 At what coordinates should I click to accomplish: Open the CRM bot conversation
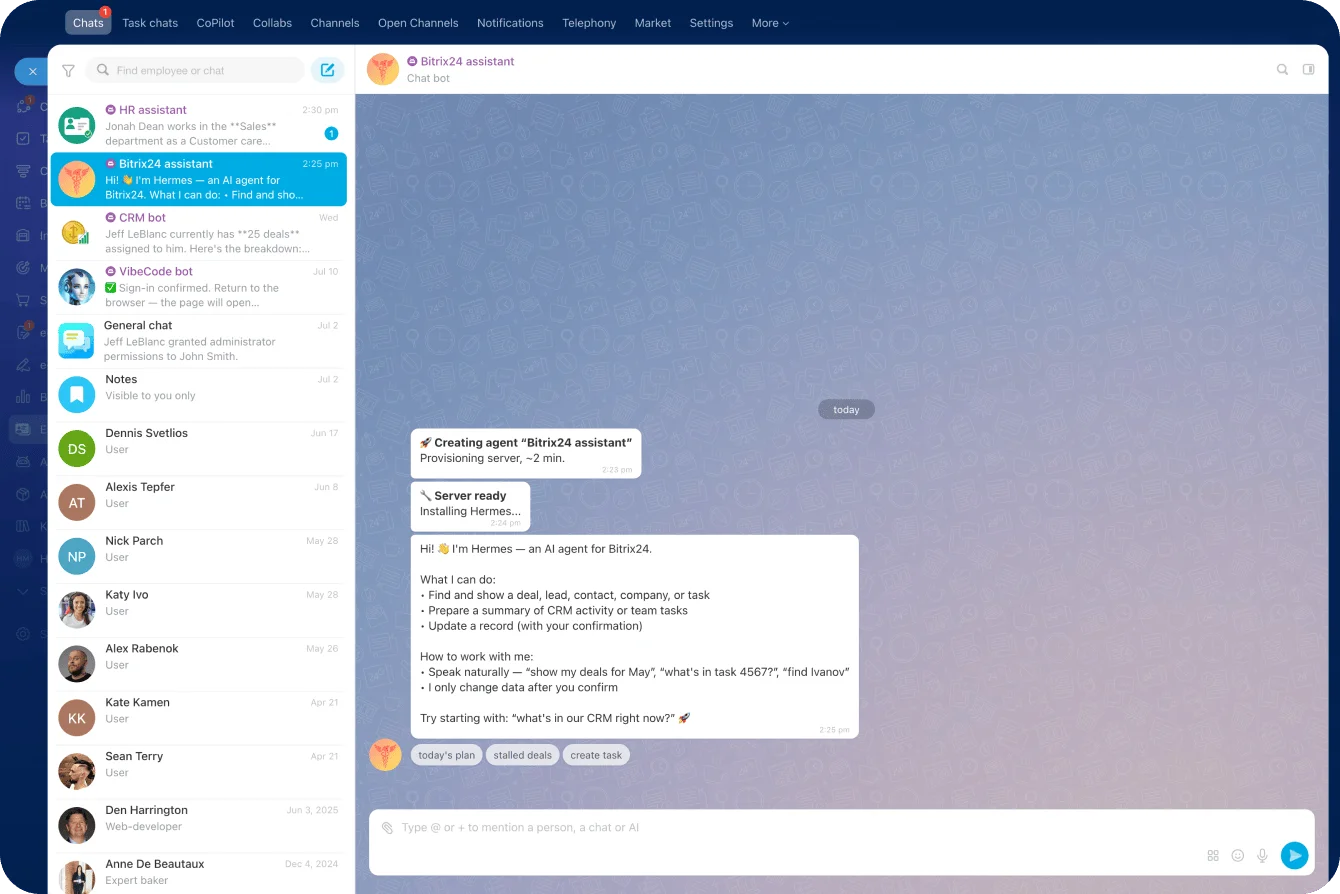pos(199,233)
